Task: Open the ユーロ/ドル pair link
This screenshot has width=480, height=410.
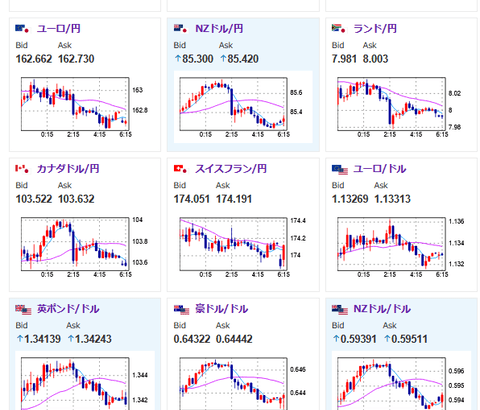Action: click(x=380, y=169)
